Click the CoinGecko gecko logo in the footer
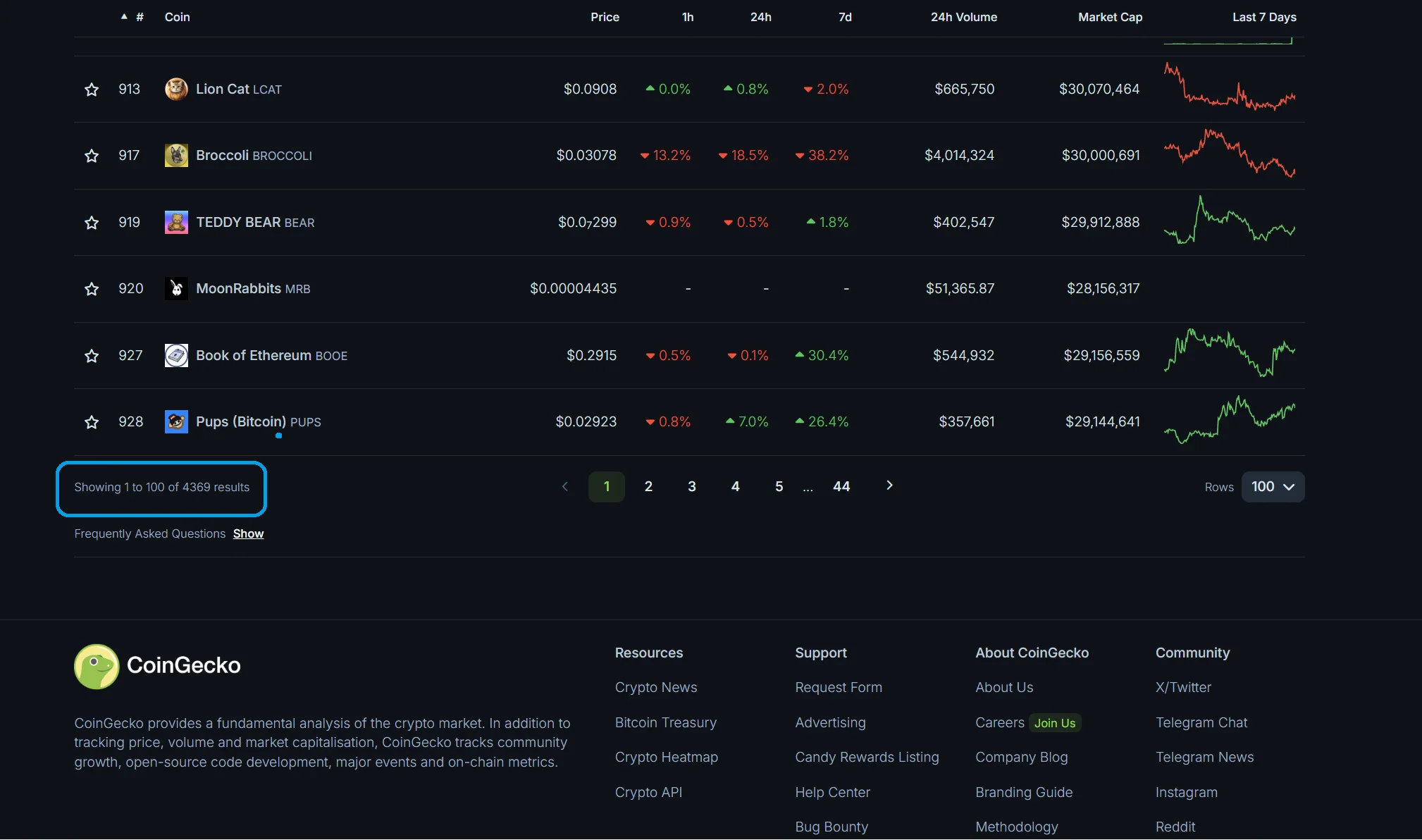Image resolution: width=1422 pixels, height=840 pixels. coord(96,666)
